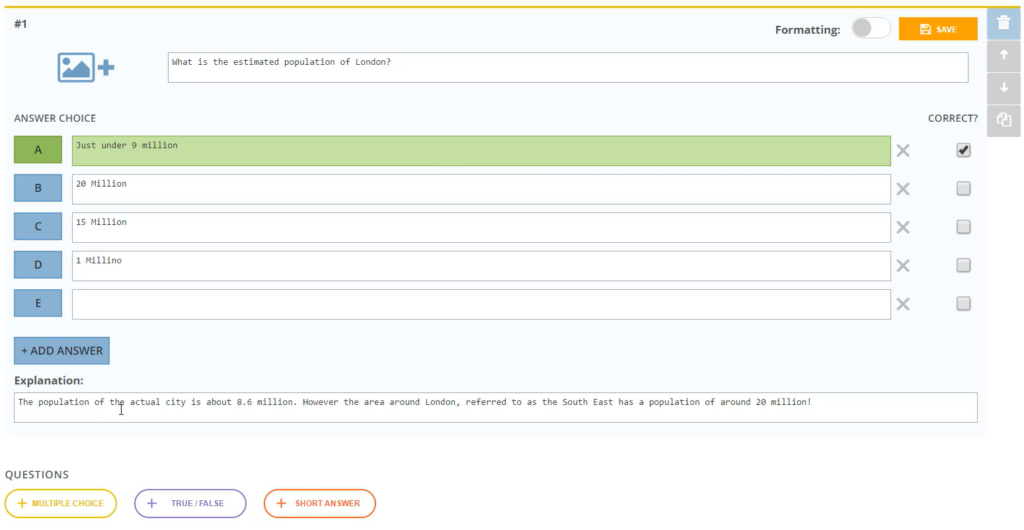Click the Add Answer button
The width and height of the screenshot is (1024, 530).
(61, 351)
